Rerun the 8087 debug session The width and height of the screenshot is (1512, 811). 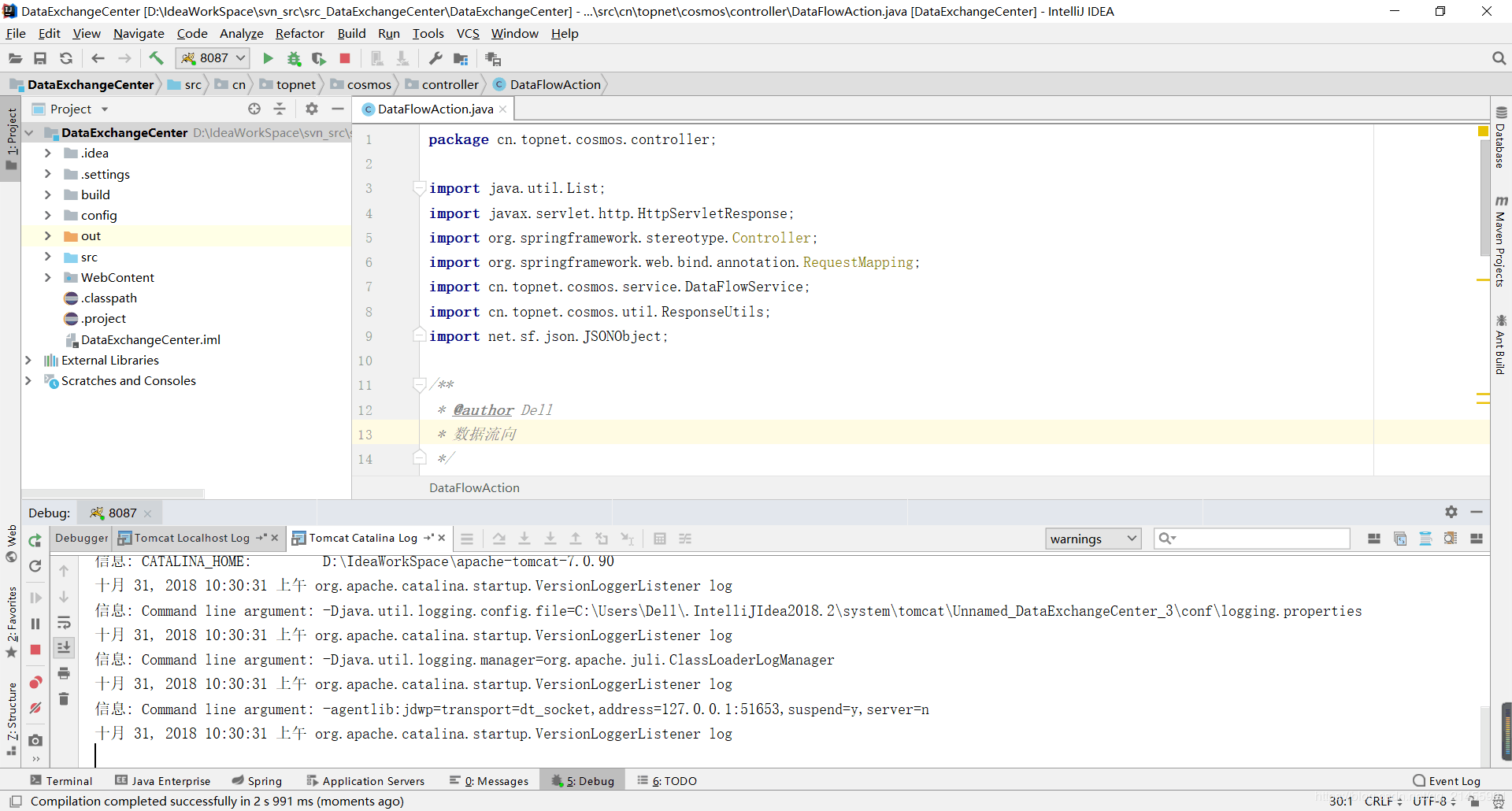(35, 541)
